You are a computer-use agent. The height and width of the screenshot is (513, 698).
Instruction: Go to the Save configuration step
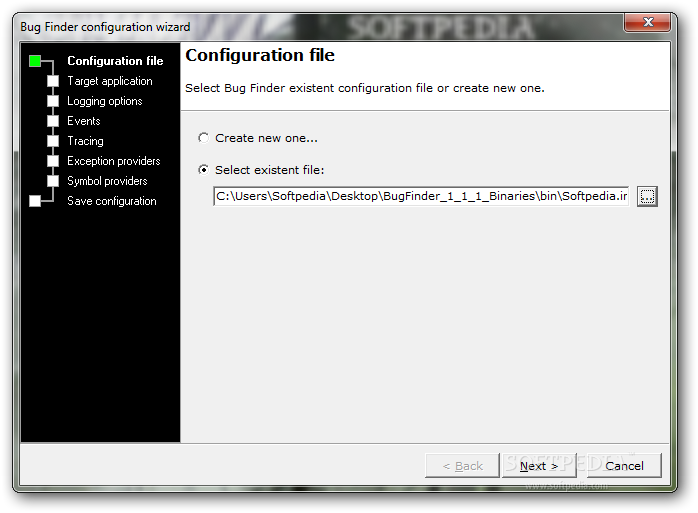tap(112, 201)
